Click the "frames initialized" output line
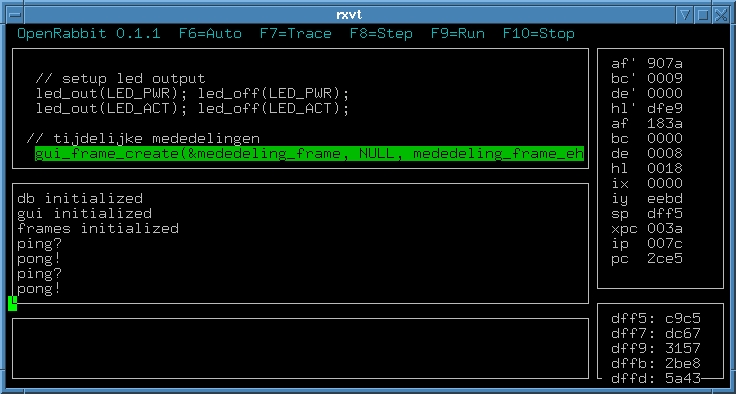This screenshot has width=736, height=394. 98,229
